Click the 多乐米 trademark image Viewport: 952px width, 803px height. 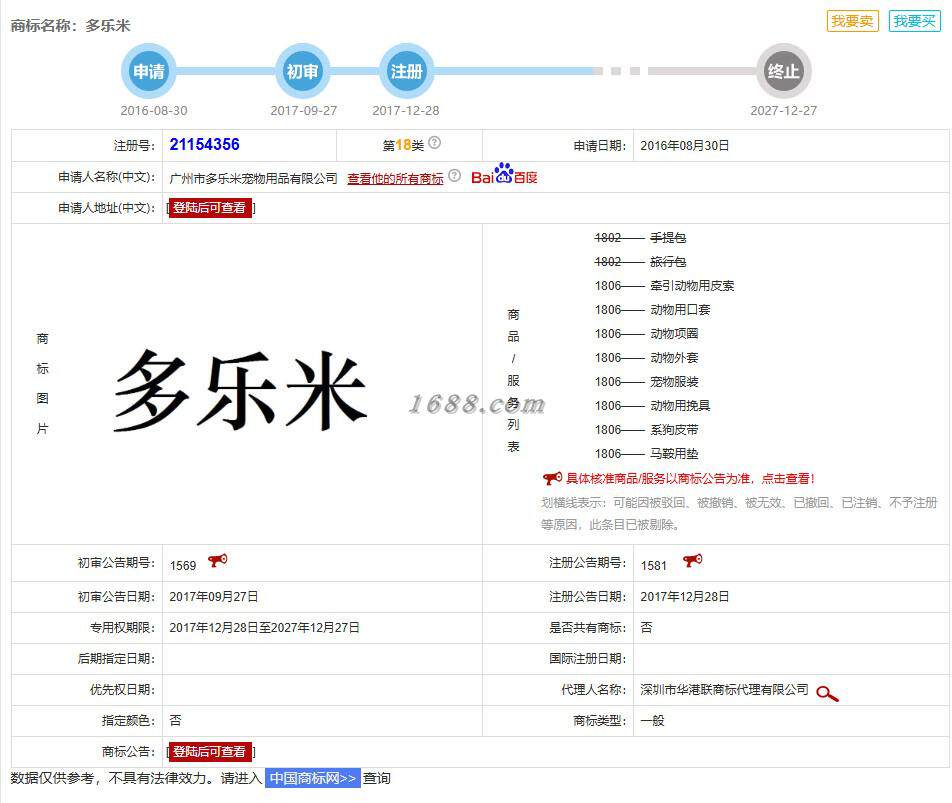[240, 390]
